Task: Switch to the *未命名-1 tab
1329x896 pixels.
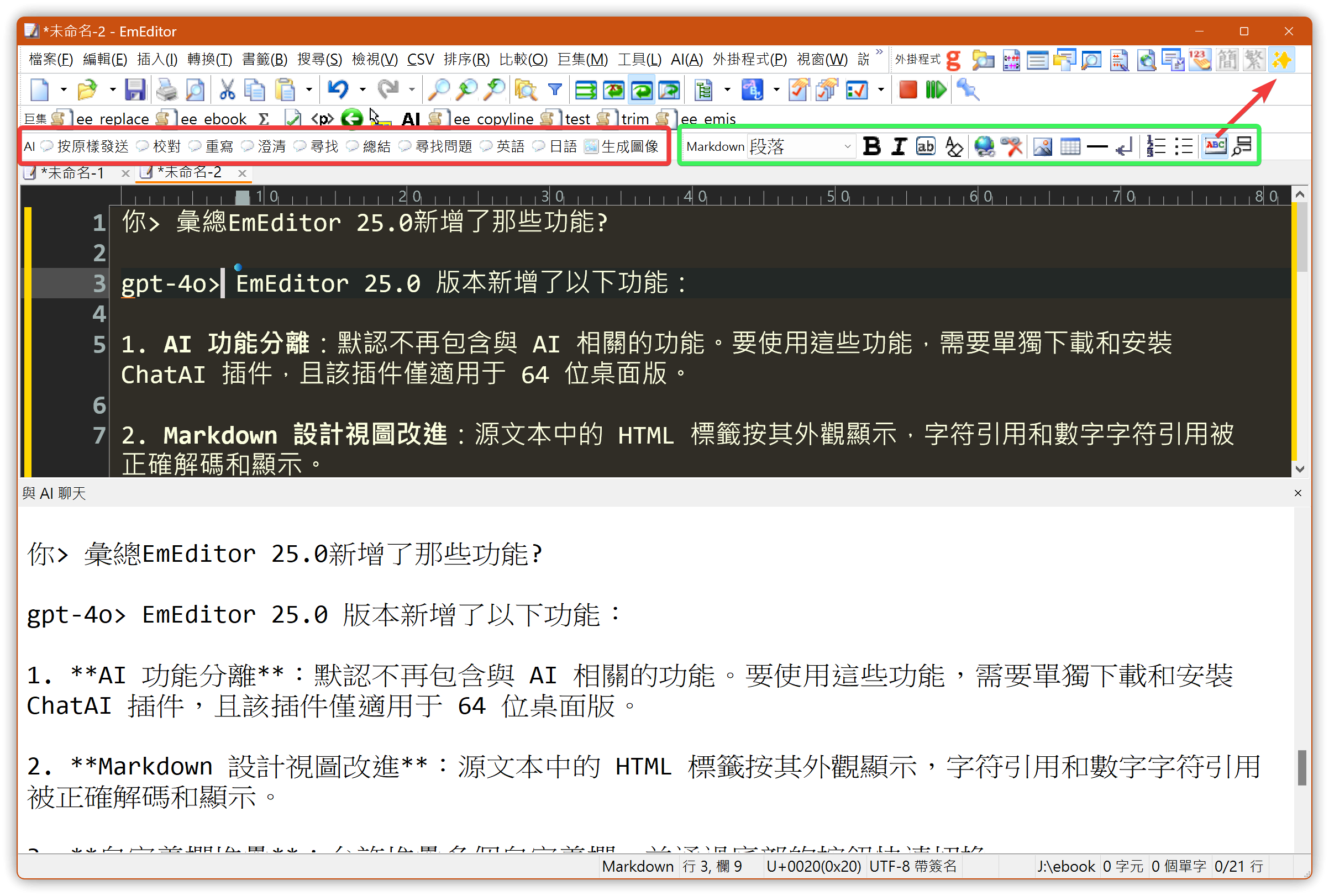Action: pyautogui.click(x=71, y=172)
